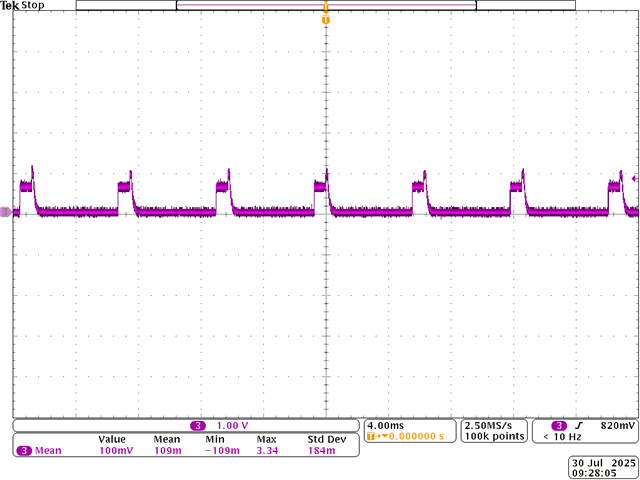Click the 2.50MS/s sample rate readout
The image size is (640, 480).
click(488, 425)
